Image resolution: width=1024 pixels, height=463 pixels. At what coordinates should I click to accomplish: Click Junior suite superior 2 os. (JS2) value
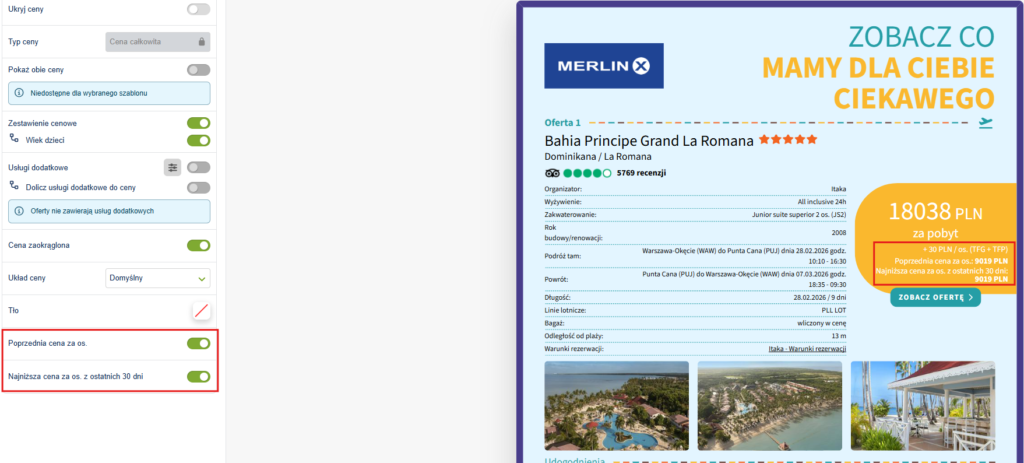799,214
